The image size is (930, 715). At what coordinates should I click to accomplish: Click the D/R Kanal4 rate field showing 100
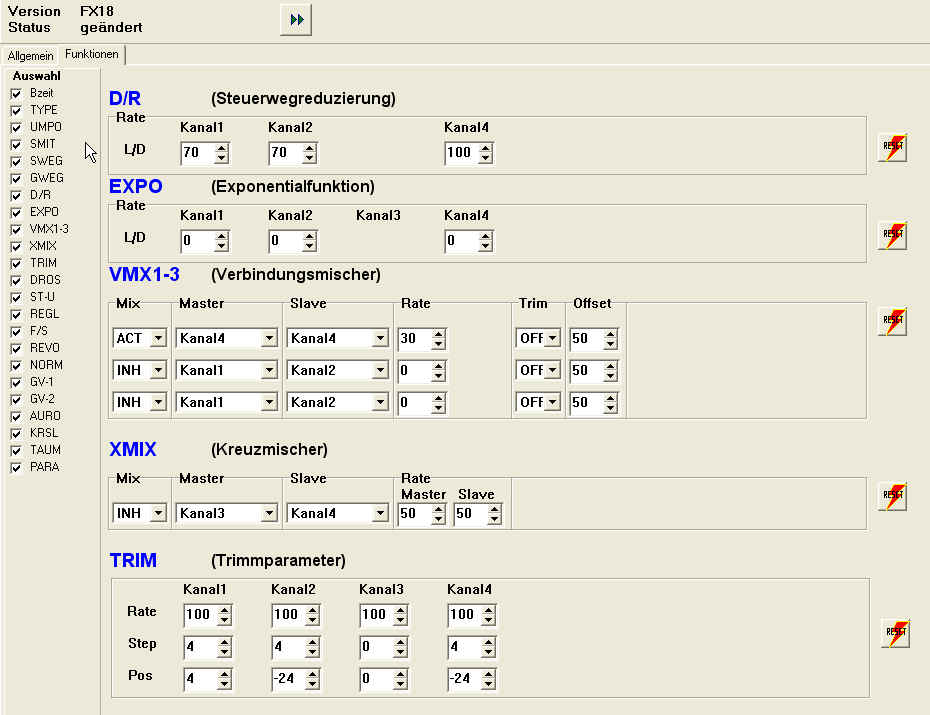tap(461, 153)
